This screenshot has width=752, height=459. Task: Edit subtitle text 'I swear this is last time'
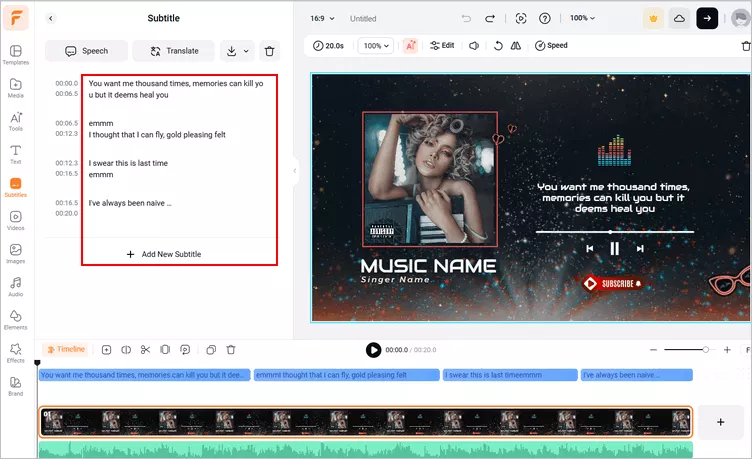click(x=128, y=164)
